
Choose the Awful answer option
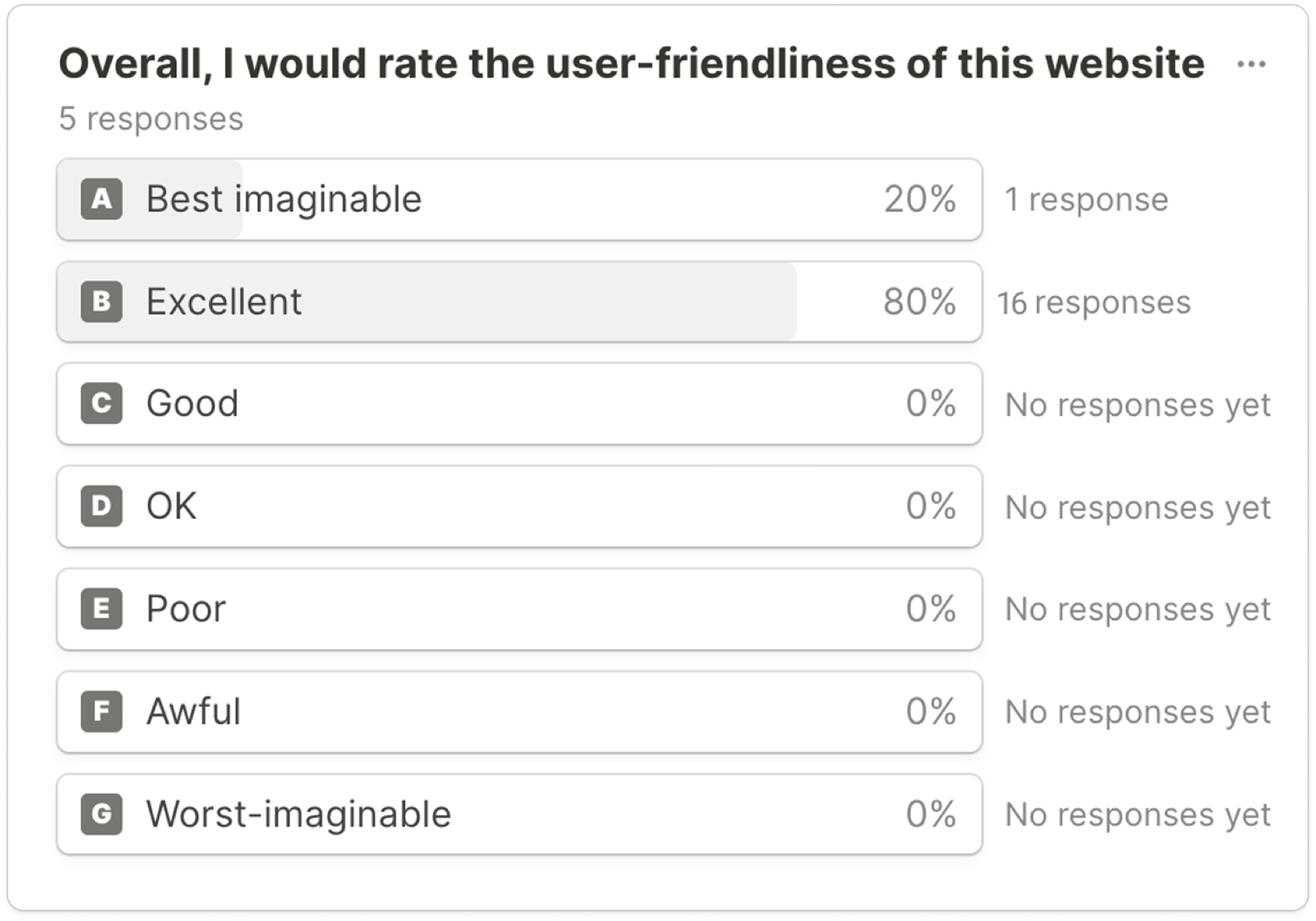click(x=519, y=711)
